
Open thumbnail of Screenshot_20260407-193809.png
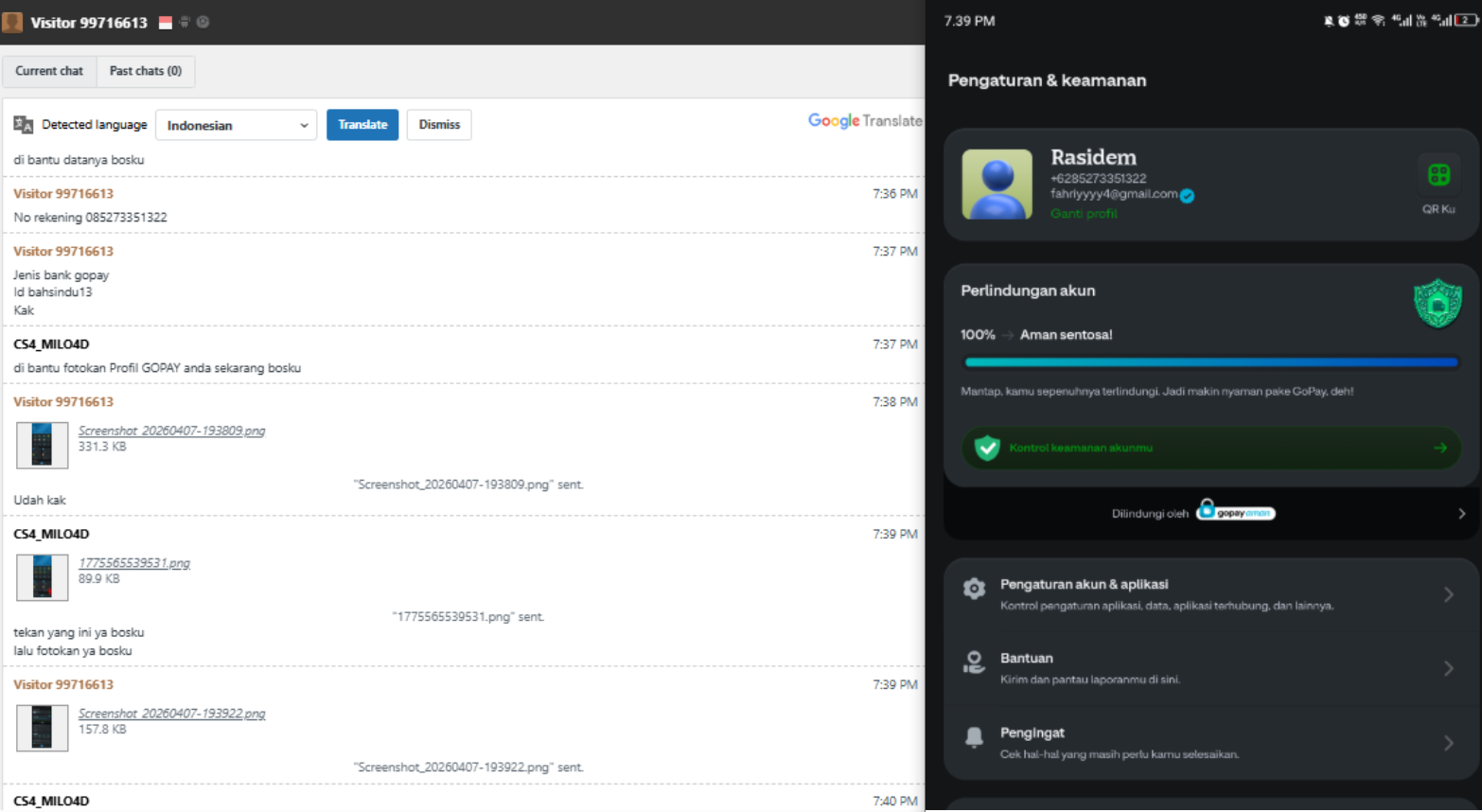[x=43, y=445]
